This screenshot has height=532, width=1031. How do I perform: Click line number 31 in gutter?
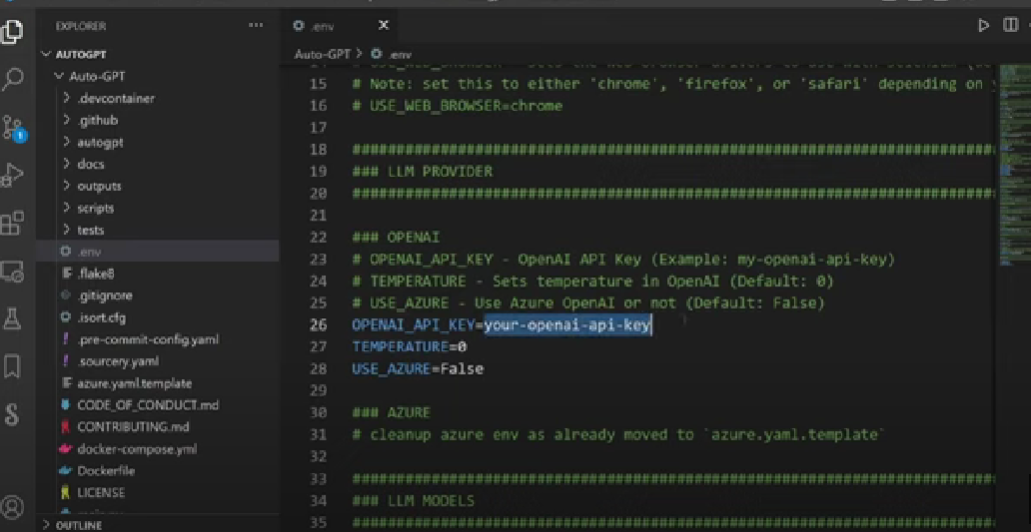click(x=318, y=435)
